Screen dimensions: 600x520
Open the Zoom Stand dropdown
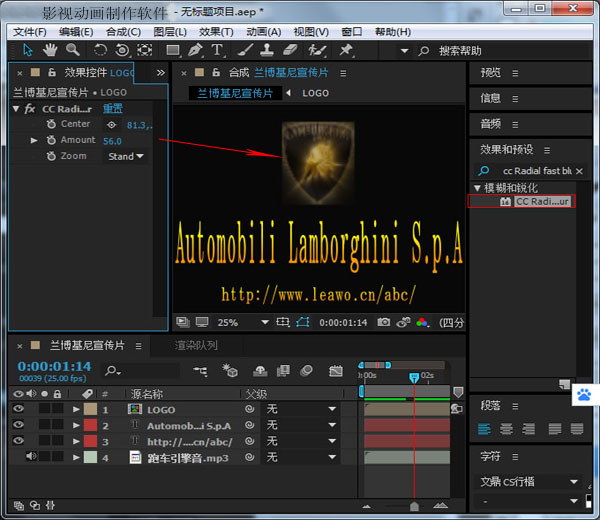pos(126,156)
